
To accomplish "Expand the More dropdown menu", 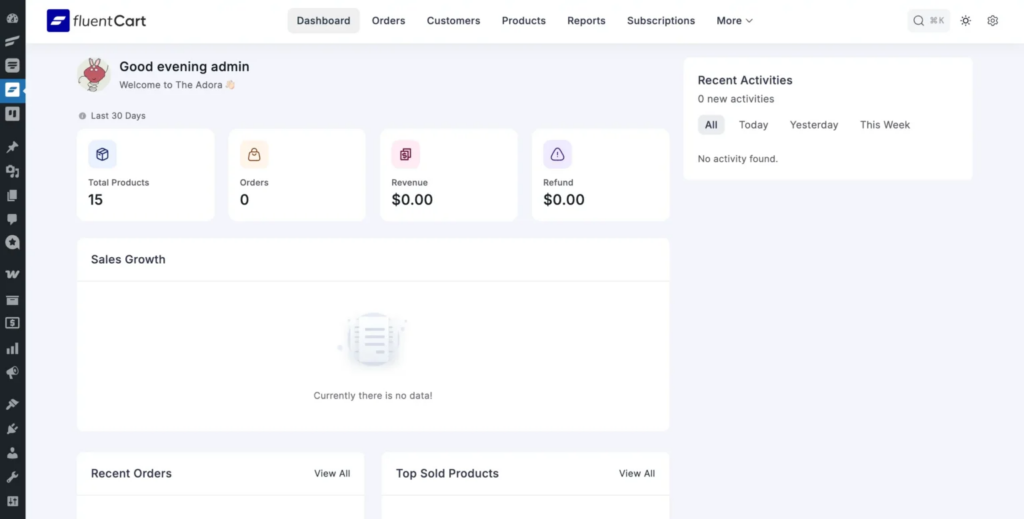I will tap(735, 20).
